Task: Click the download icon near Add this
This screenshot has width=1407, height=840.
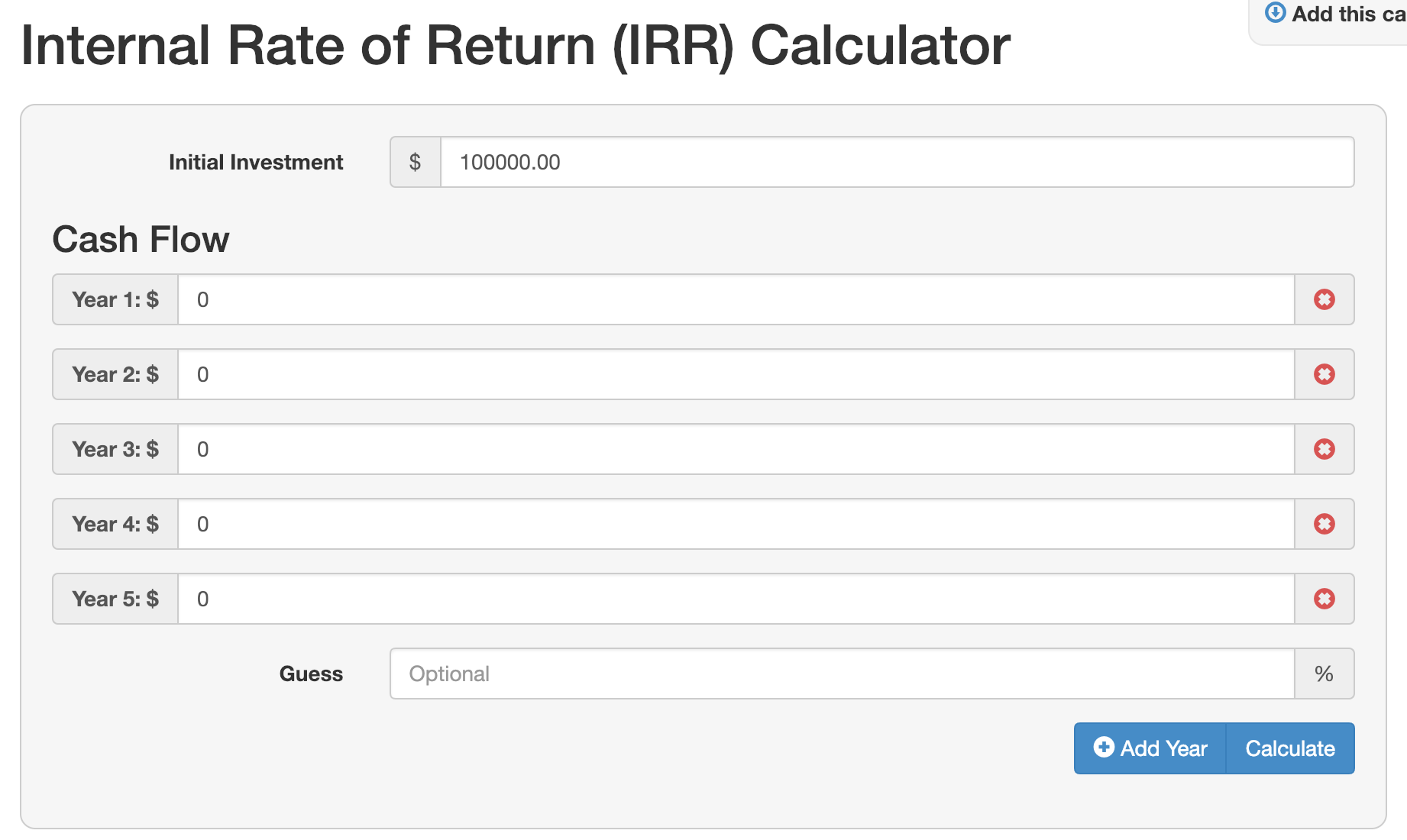Action: (1275, 13)
